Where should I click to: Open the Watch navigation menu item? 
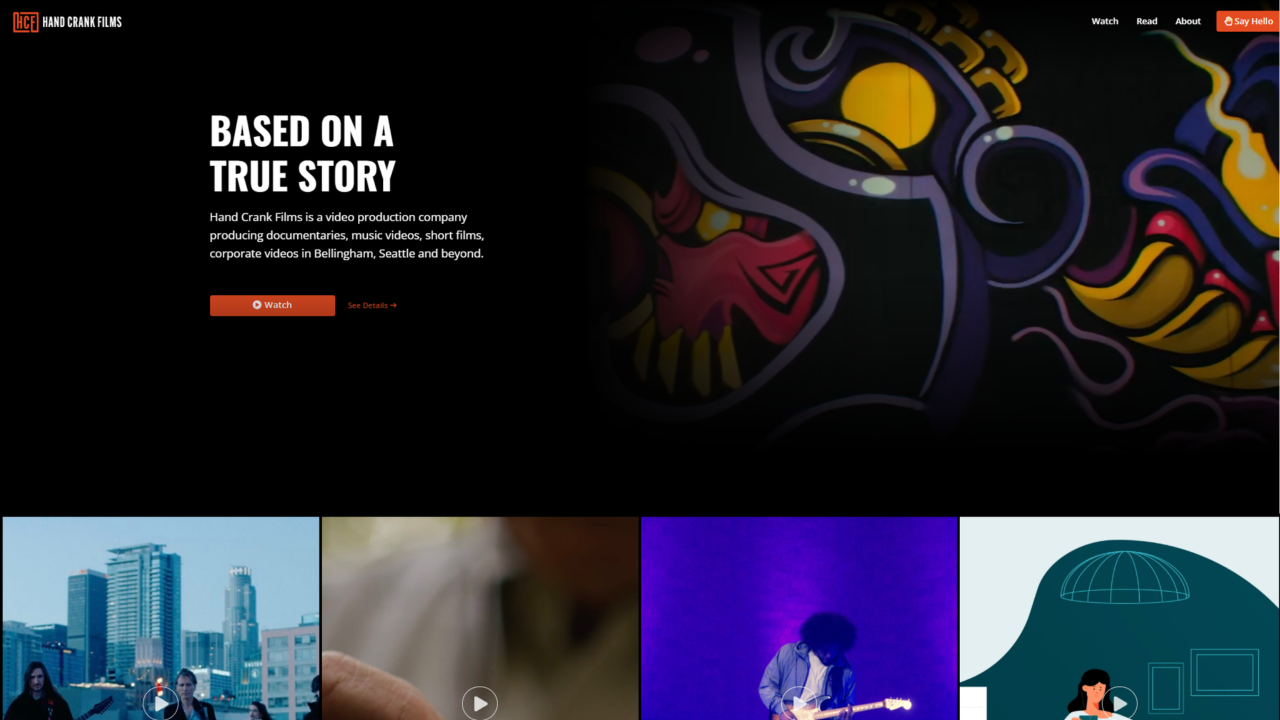tap(1105, 21)
